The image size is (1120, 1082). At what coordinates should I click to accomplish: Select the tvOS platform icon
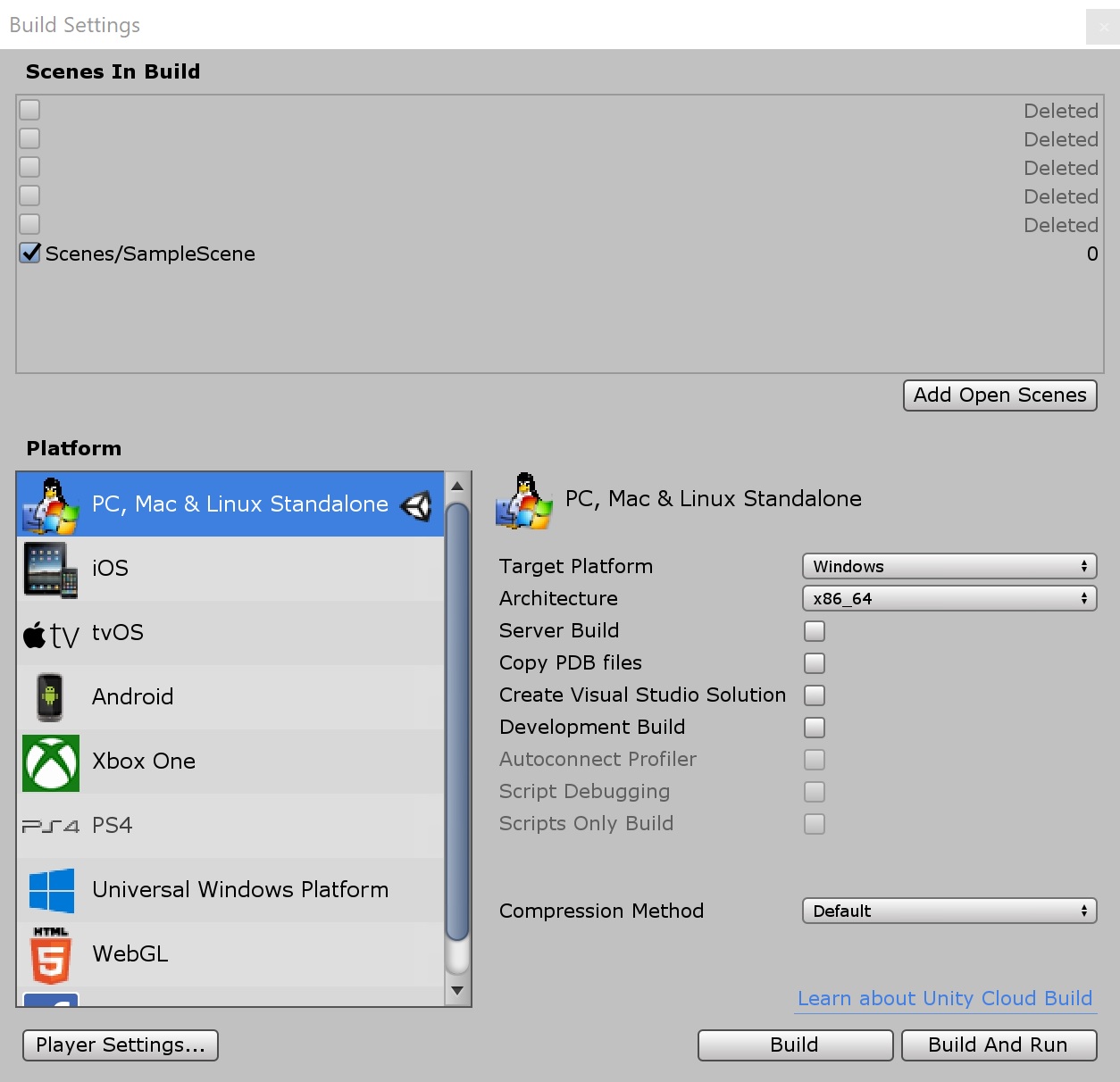tap(49, 633)
